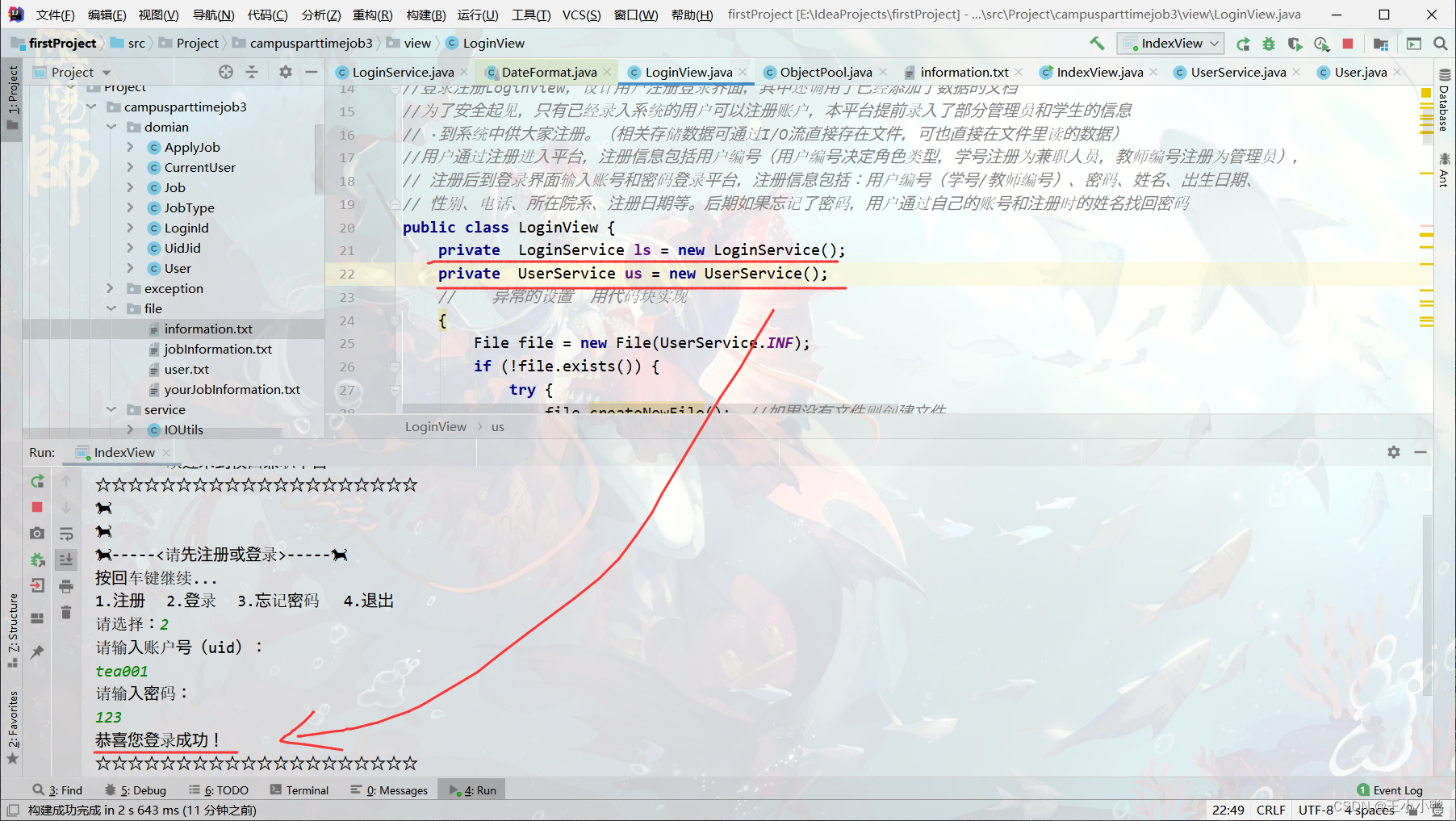Stop process with red square in Run panel
Screen dimensions: 1456x821
[x=37, y=507]
